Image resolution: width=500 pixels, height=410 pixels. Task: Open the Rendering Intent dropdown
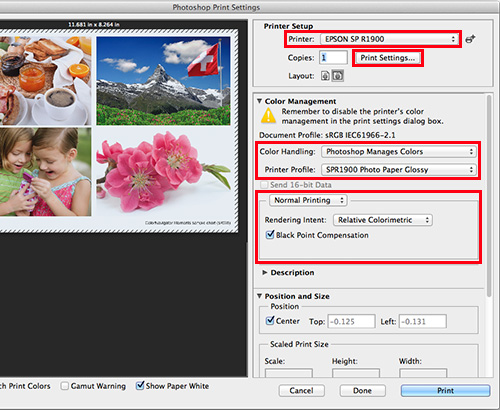pos(383,220)
